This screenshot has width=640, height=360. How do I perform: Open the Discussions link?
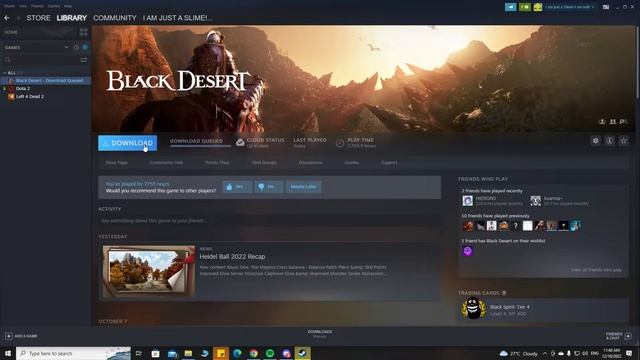311,162
